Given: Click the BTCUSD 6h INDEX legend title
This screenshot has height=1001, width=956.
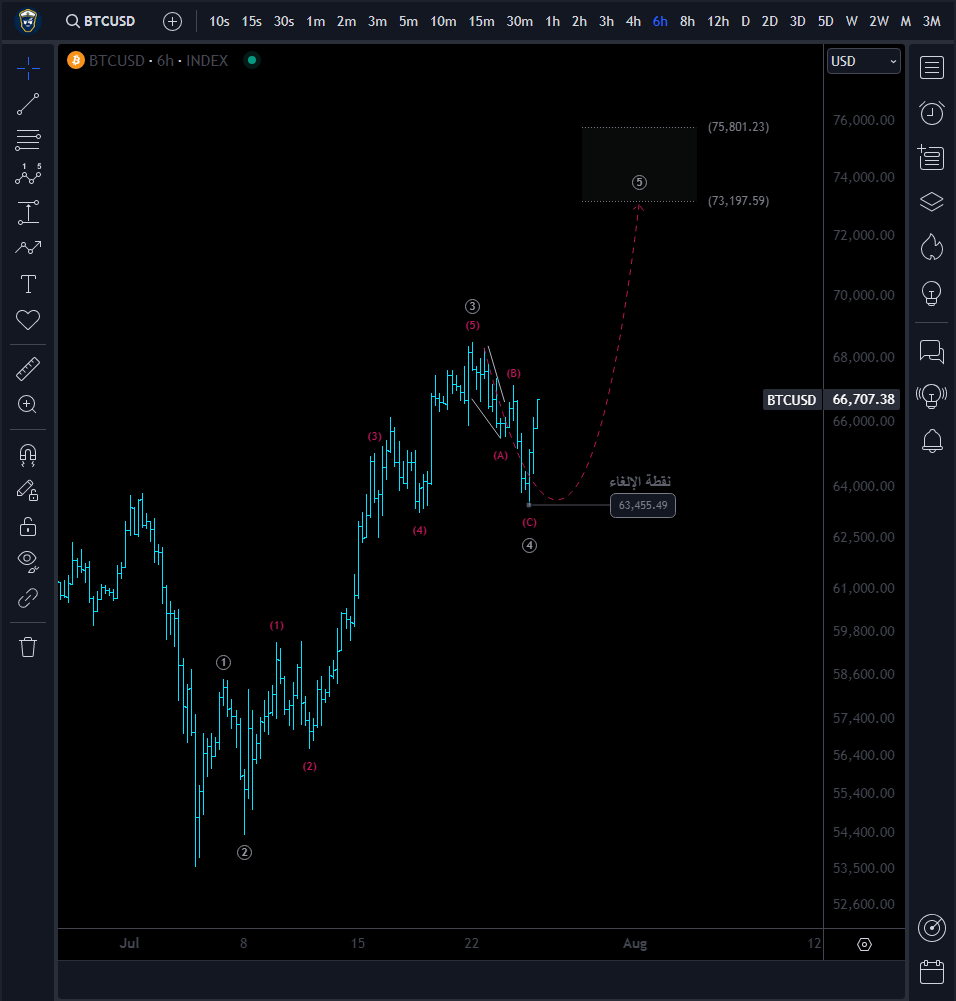Looking at the screenshot, I should click(x=158, y=61).
